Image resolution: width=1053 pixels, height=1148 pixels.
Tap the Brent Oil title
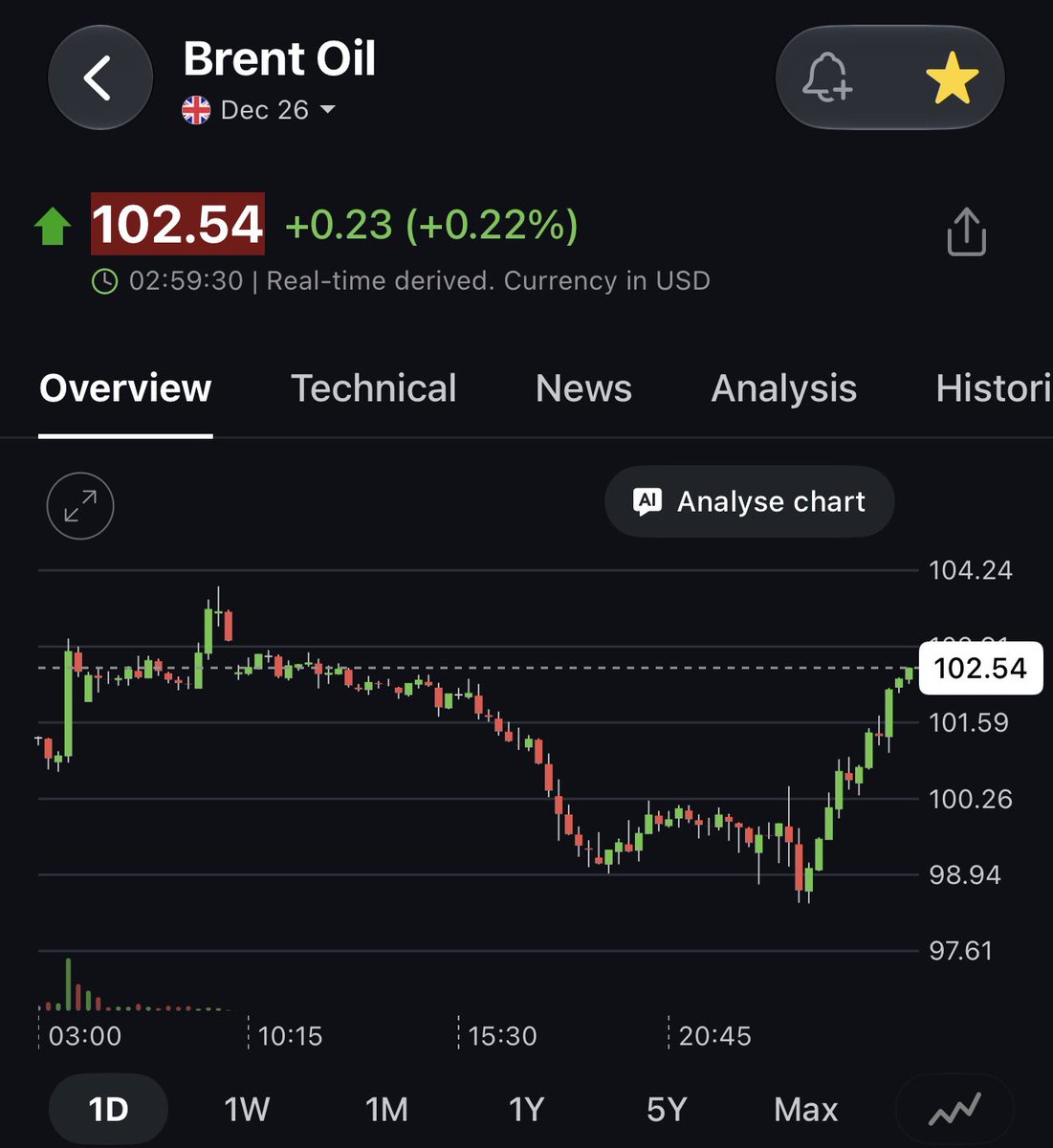(x=279, y=58)
